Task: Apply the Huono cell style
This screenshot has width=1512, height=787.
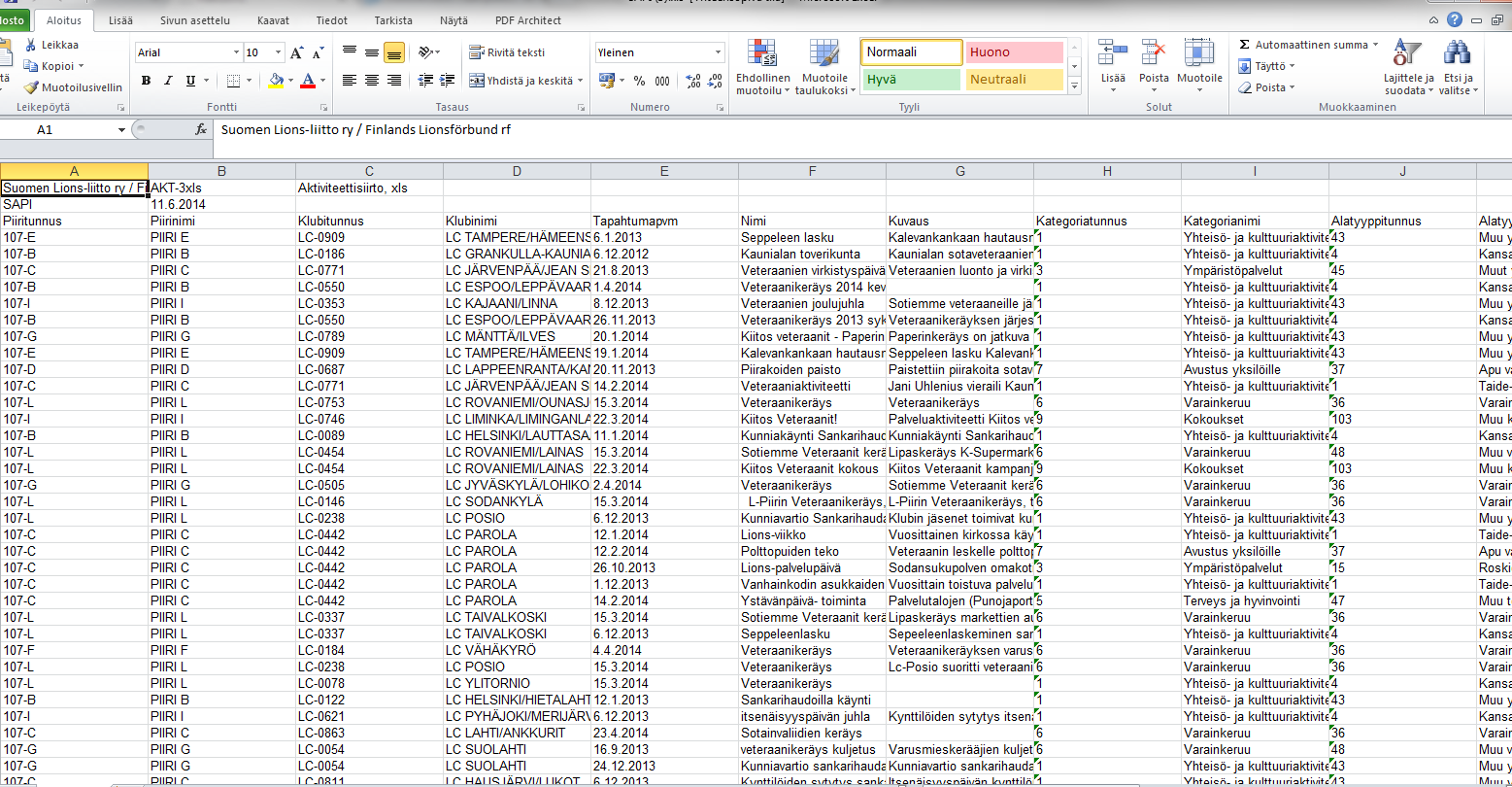Action: 1015,52
